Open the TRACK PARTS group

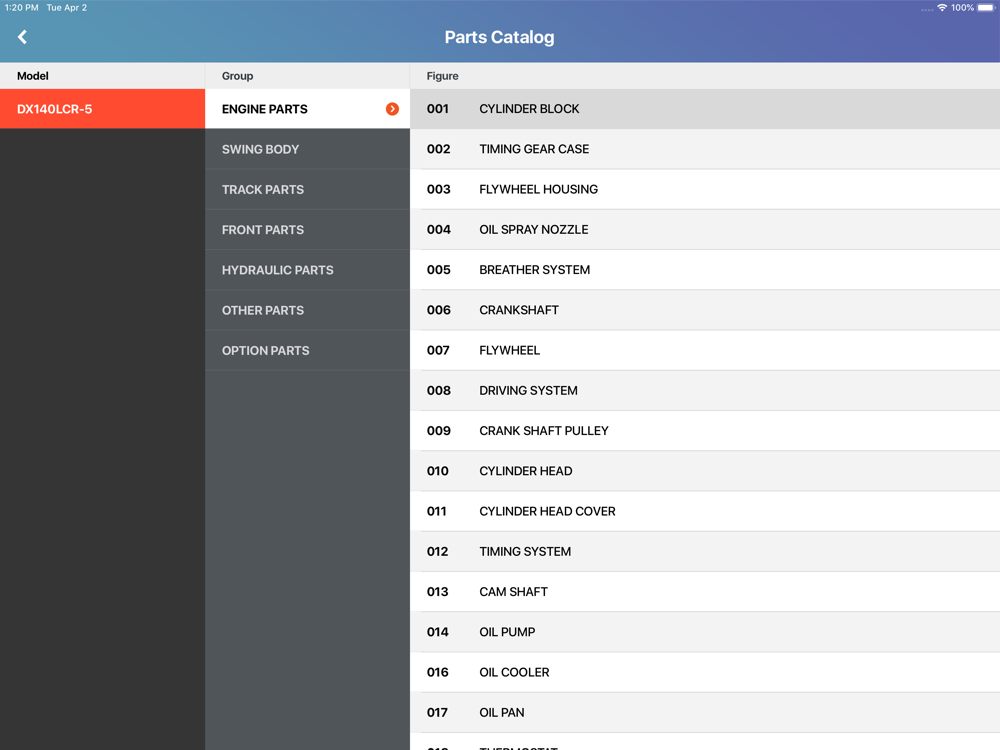click(x=307, y=189)
